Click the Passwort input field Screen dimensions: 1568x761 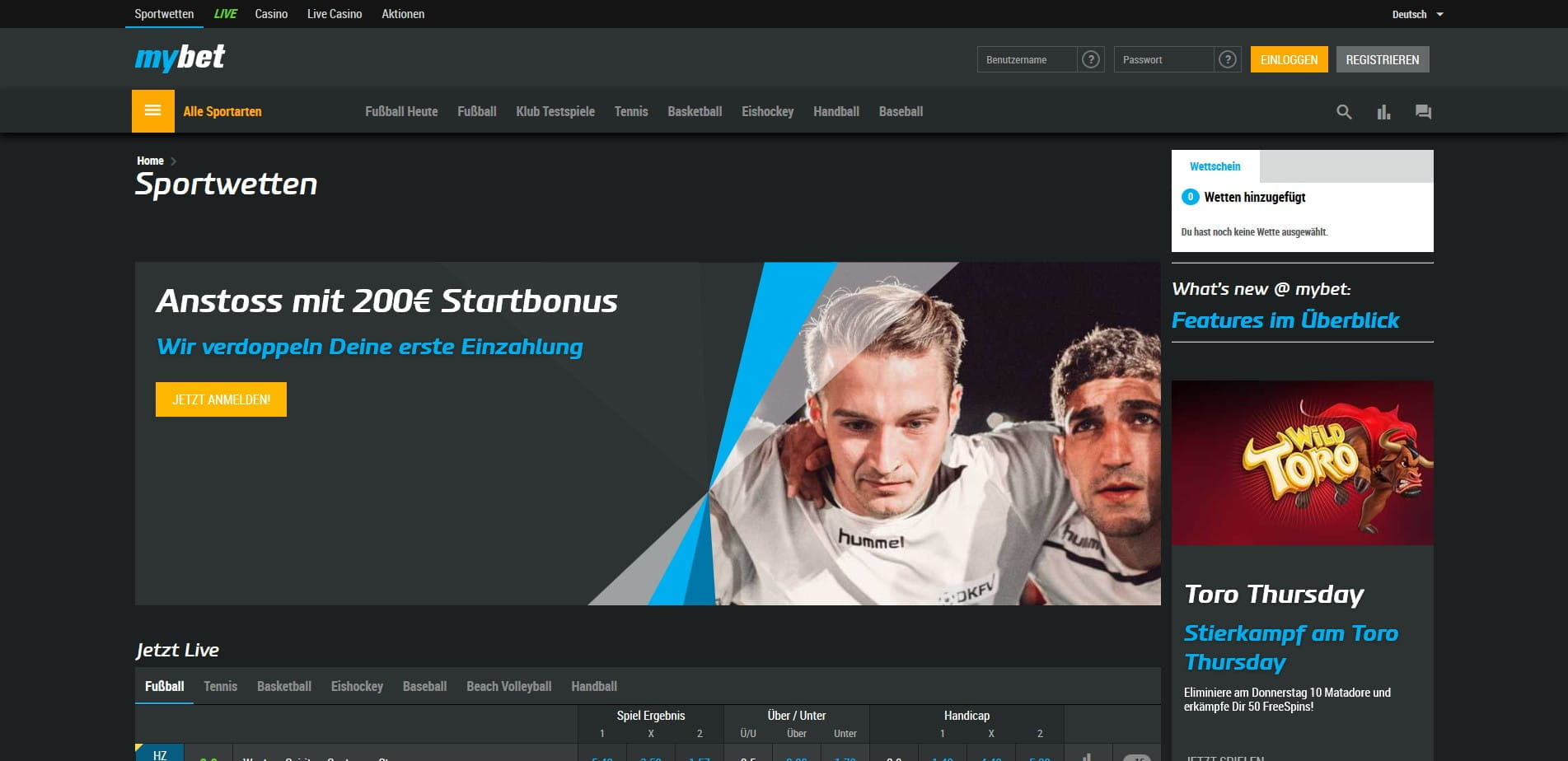tap(1163, 59)
